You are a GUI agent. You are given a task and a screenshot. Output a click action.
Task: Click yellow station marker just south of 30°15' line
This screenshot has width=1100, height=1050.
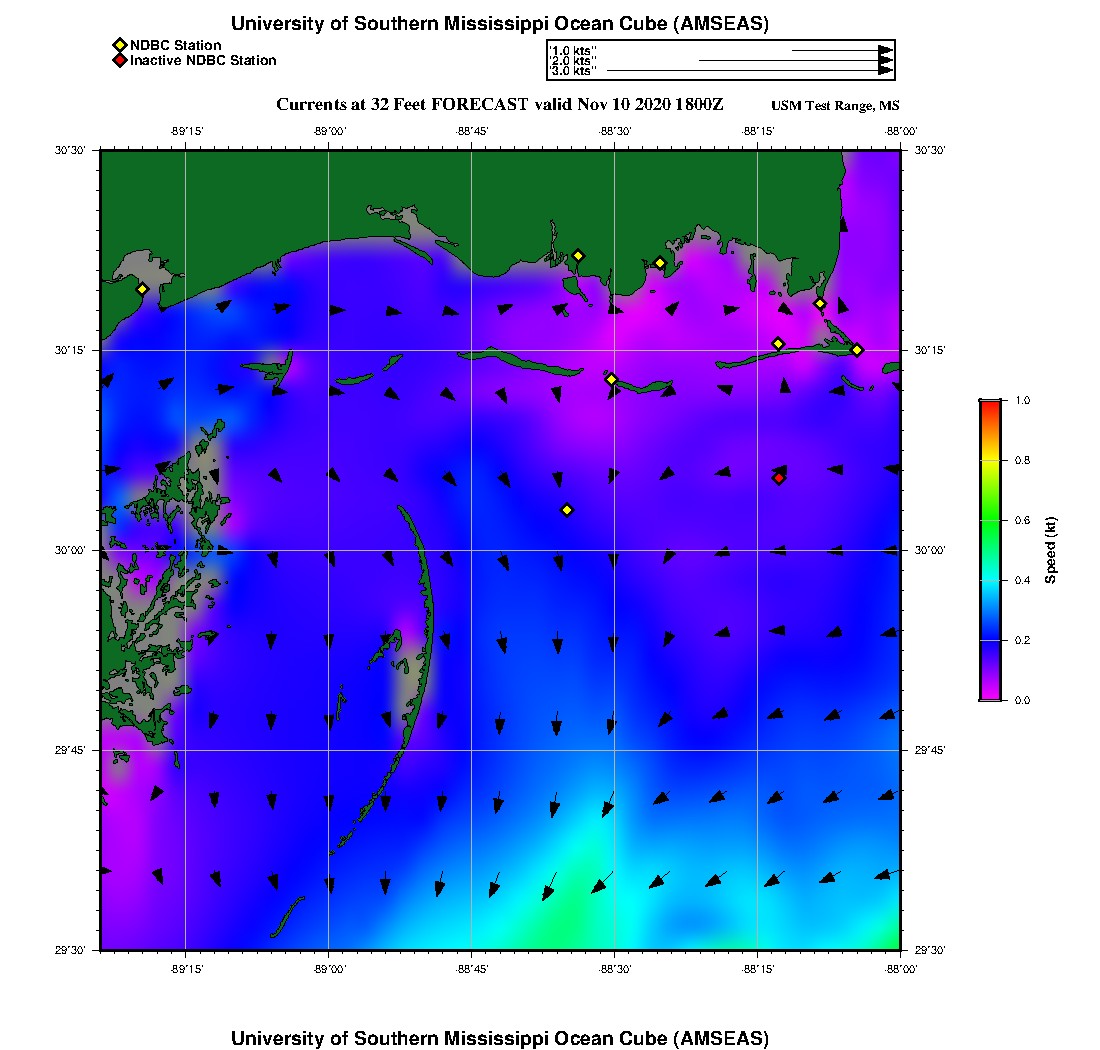coord(612,379)
